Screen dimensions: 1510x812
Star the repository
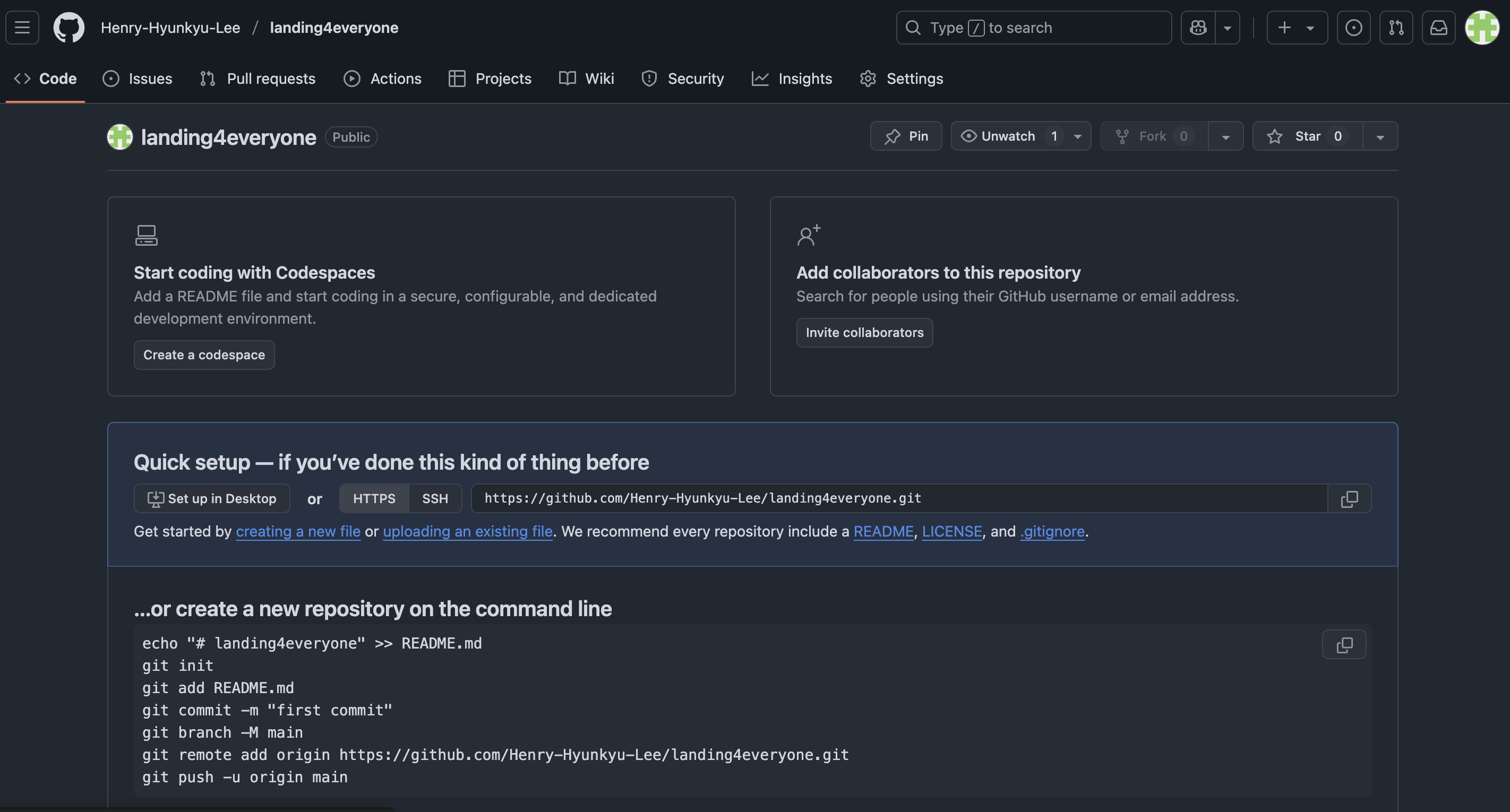pyautogui.click(x=1308, y=136)
